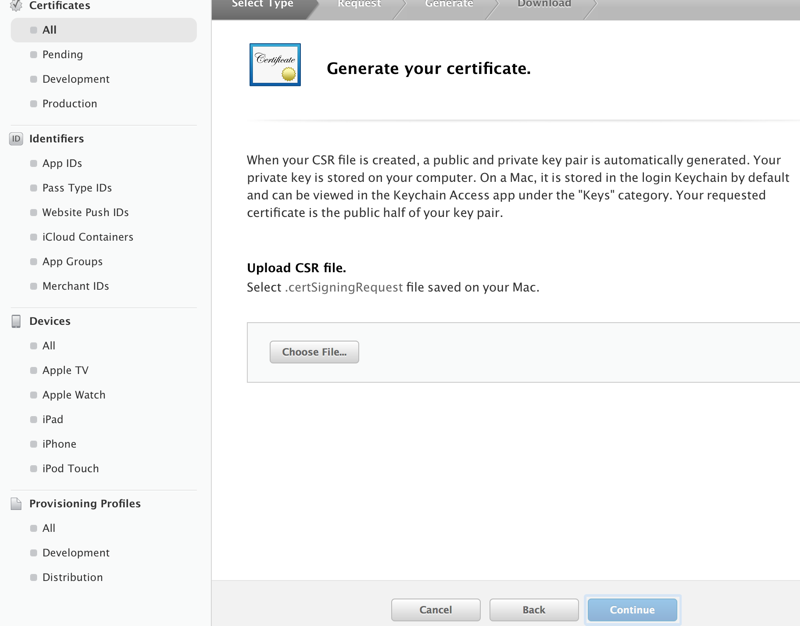Click the Certificates section icon
The image size is (800, 626).
click(16, 6)
